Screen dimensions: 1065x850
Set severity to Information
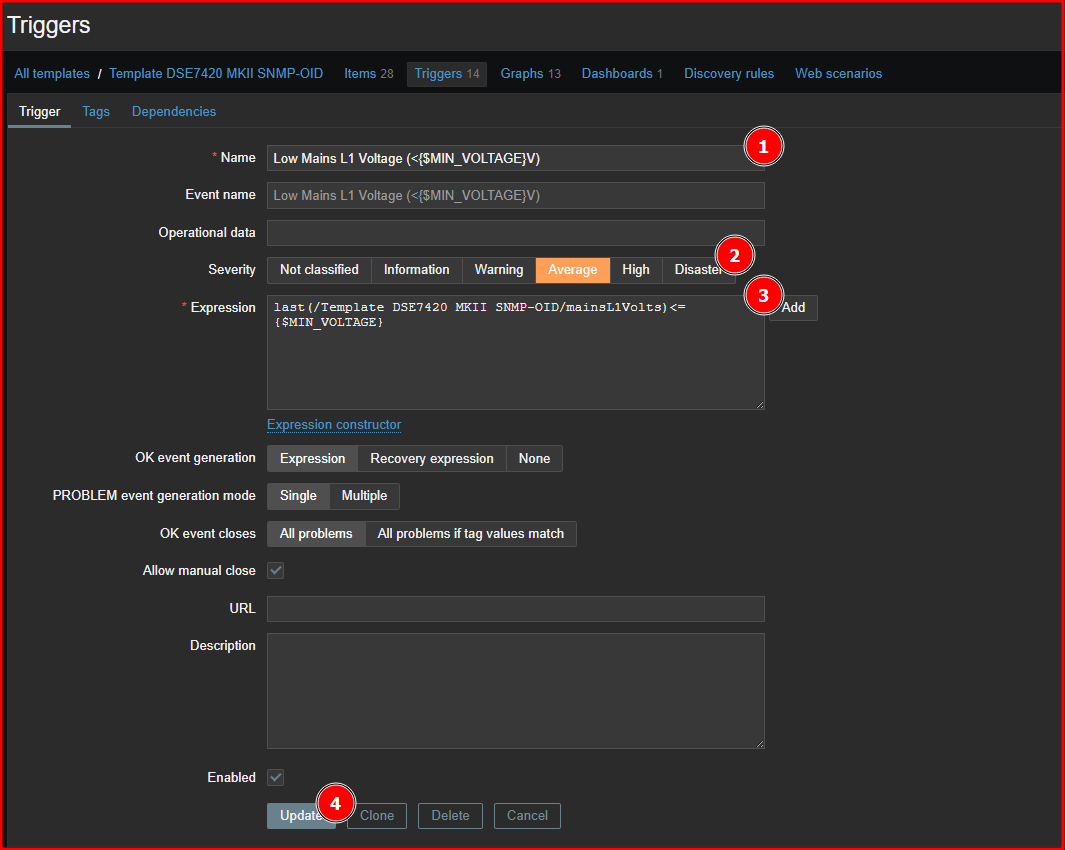click(x=416, y=270)
